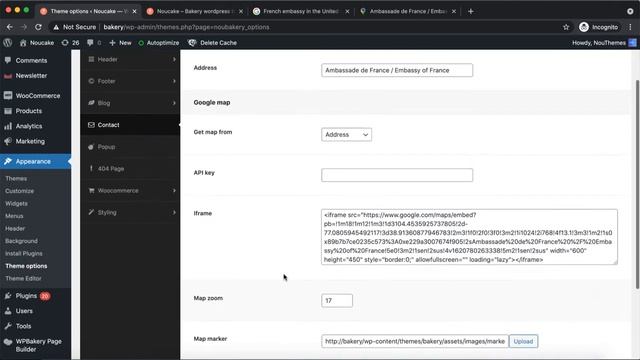Open the browser three-dot menu
The image size is (640, 360).
click(x=630, y=27)
